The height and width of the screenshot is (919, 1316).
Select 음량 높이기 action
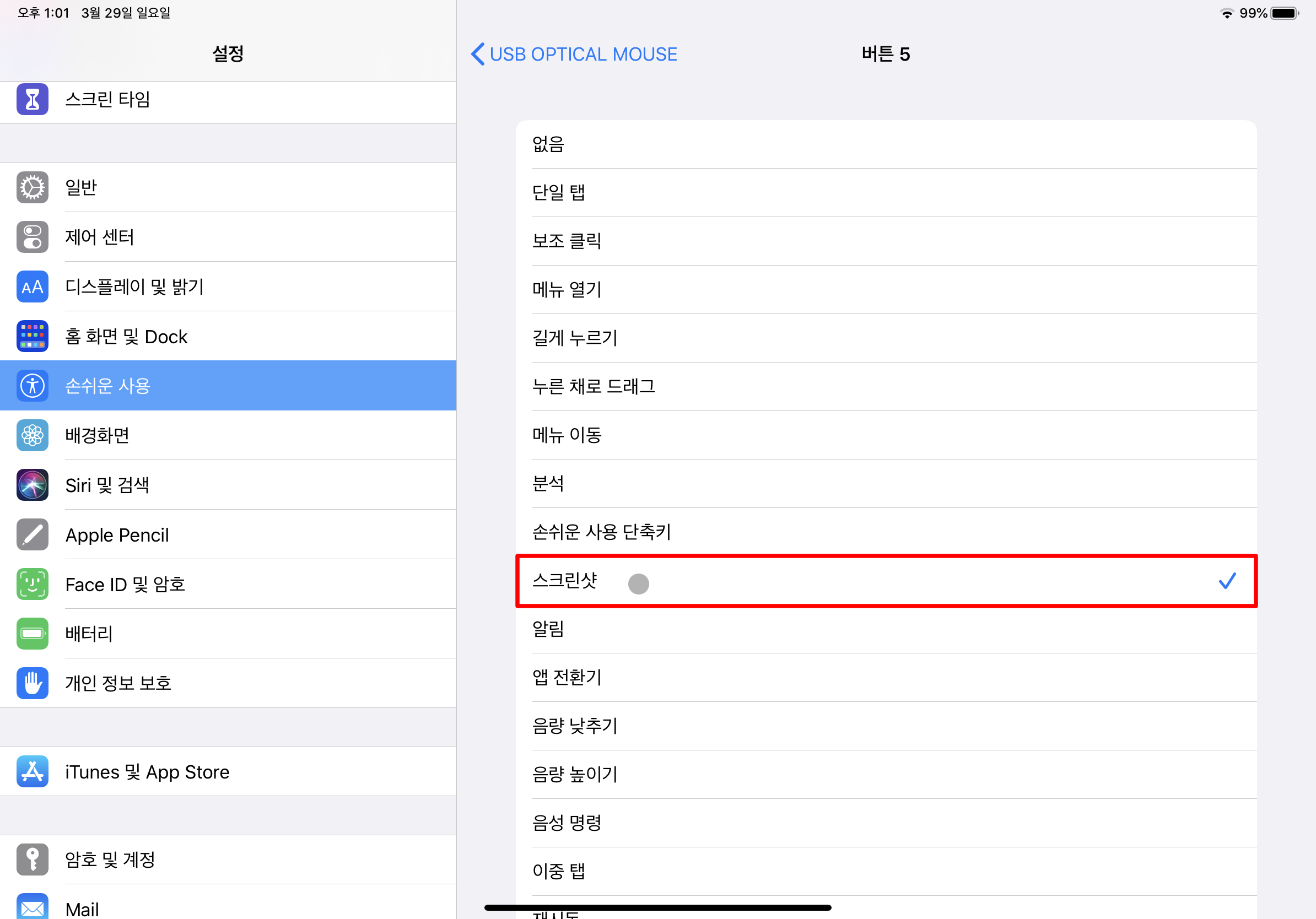(886, 774)
